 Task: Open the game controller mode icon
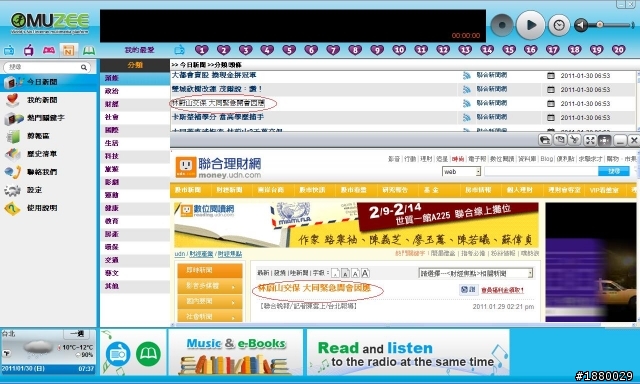[x=49, y=50]
